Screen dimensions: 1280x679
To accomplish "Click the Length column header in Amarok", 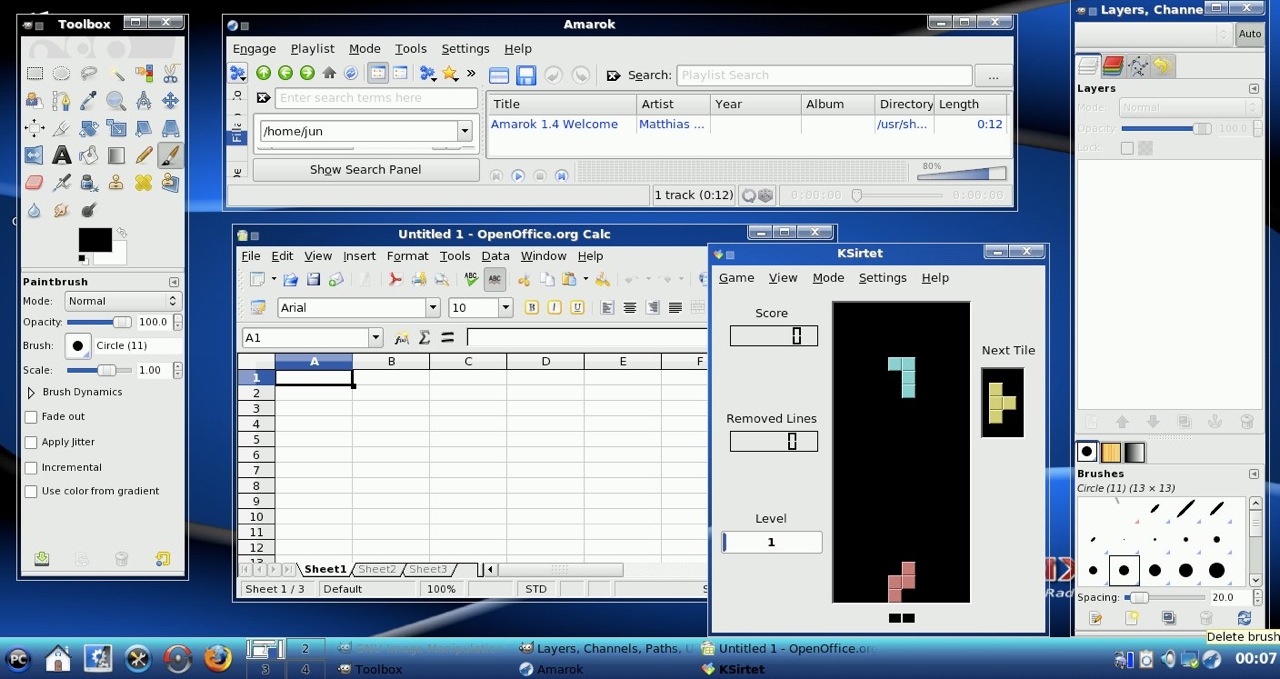I will (970, 104).
